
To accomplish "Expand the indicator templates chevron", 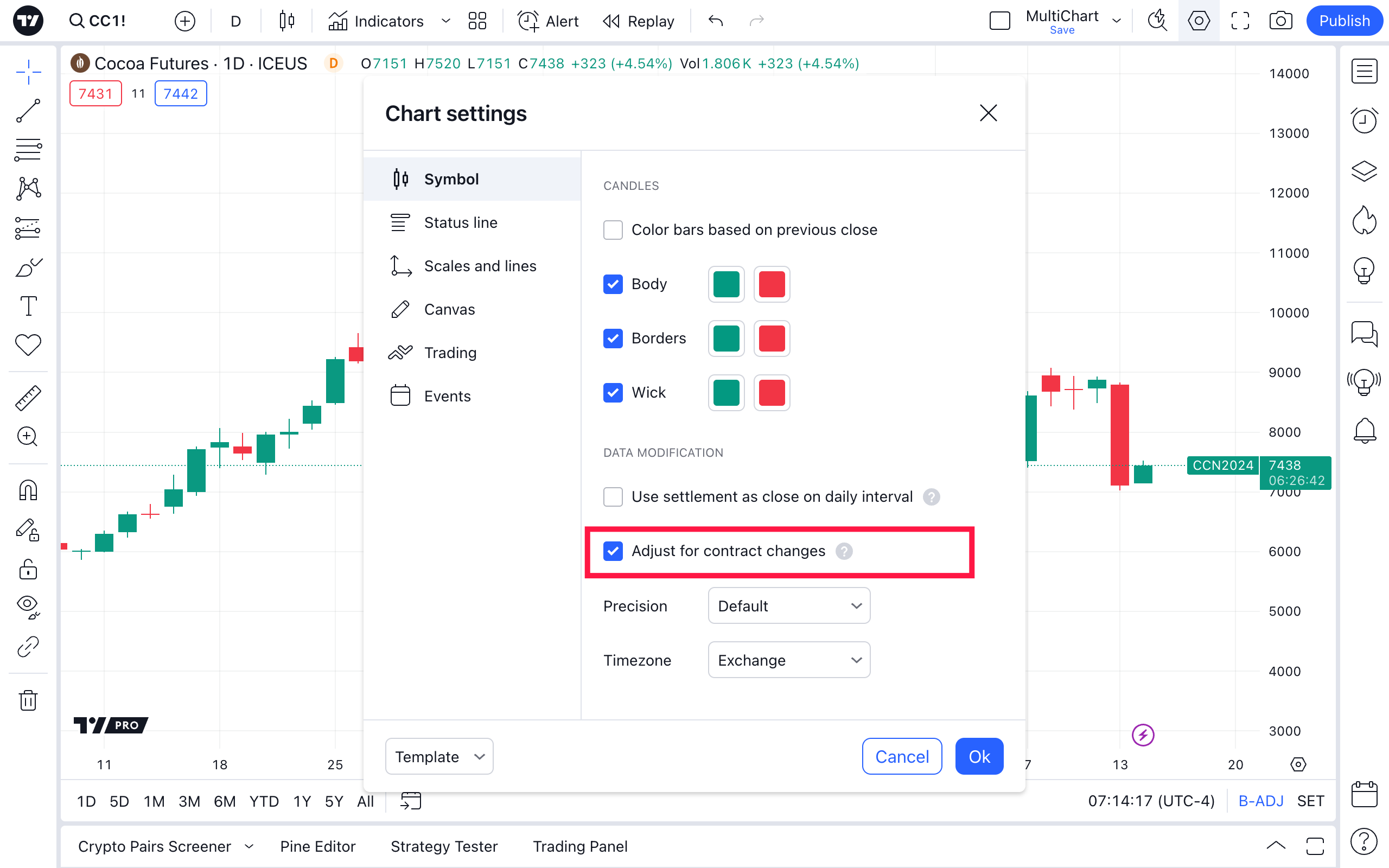I will pos(445,21).
